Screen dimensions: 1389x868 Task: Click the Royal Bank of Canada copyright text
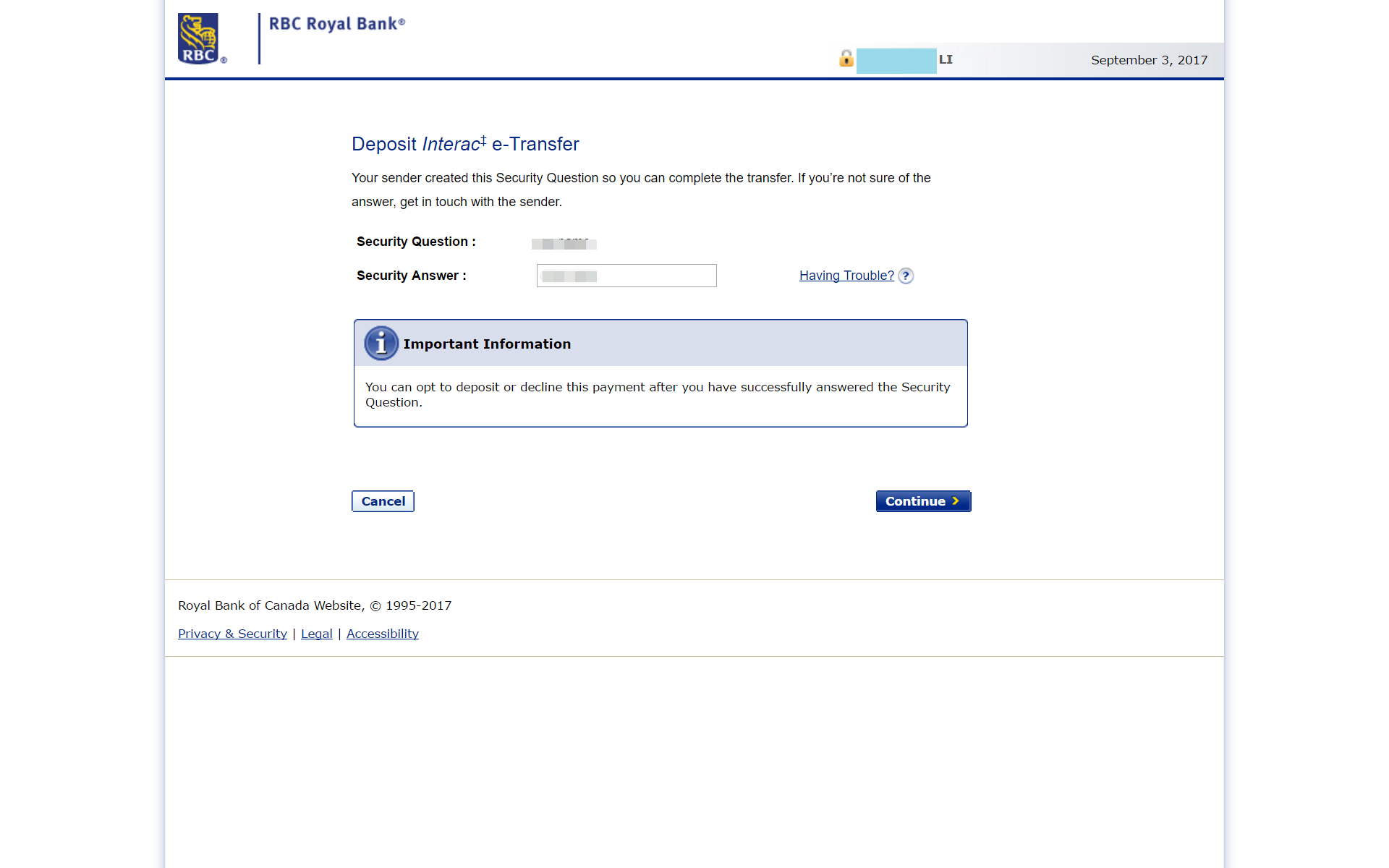pyautogui.click(x=315, y=605)
